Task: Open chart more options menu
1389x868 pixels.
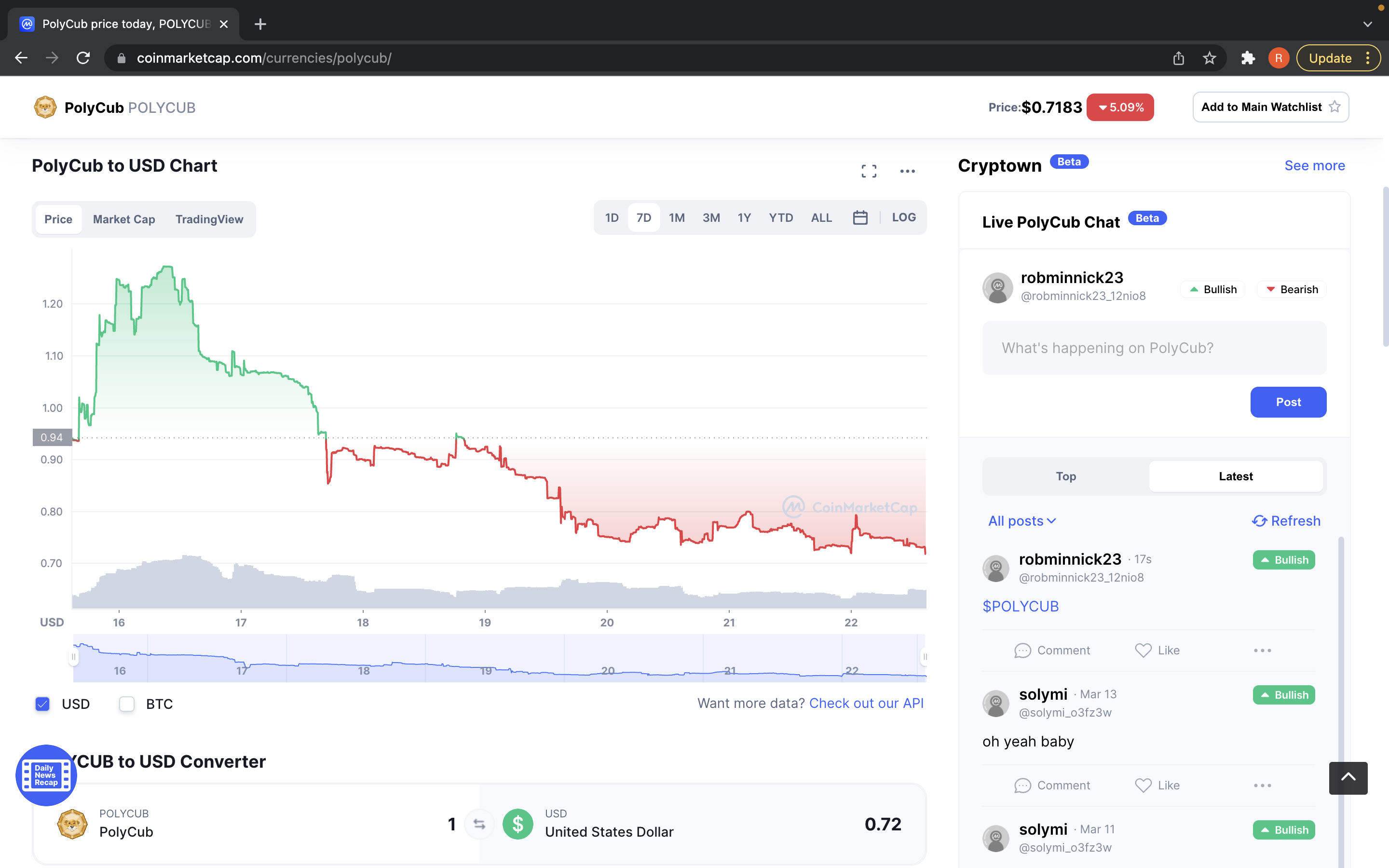Action: (x=908, y=171)
